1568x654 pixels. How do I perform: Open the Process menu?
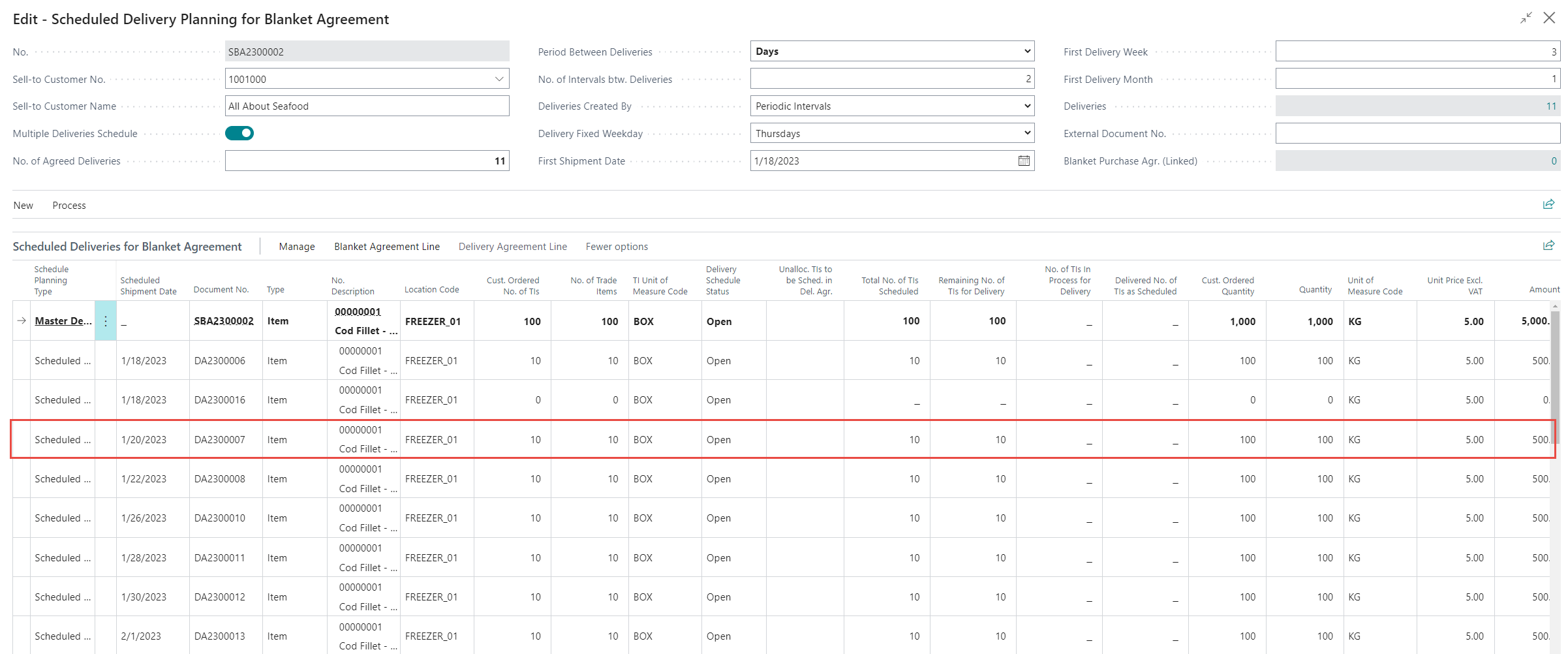click(x=69, y=206)
